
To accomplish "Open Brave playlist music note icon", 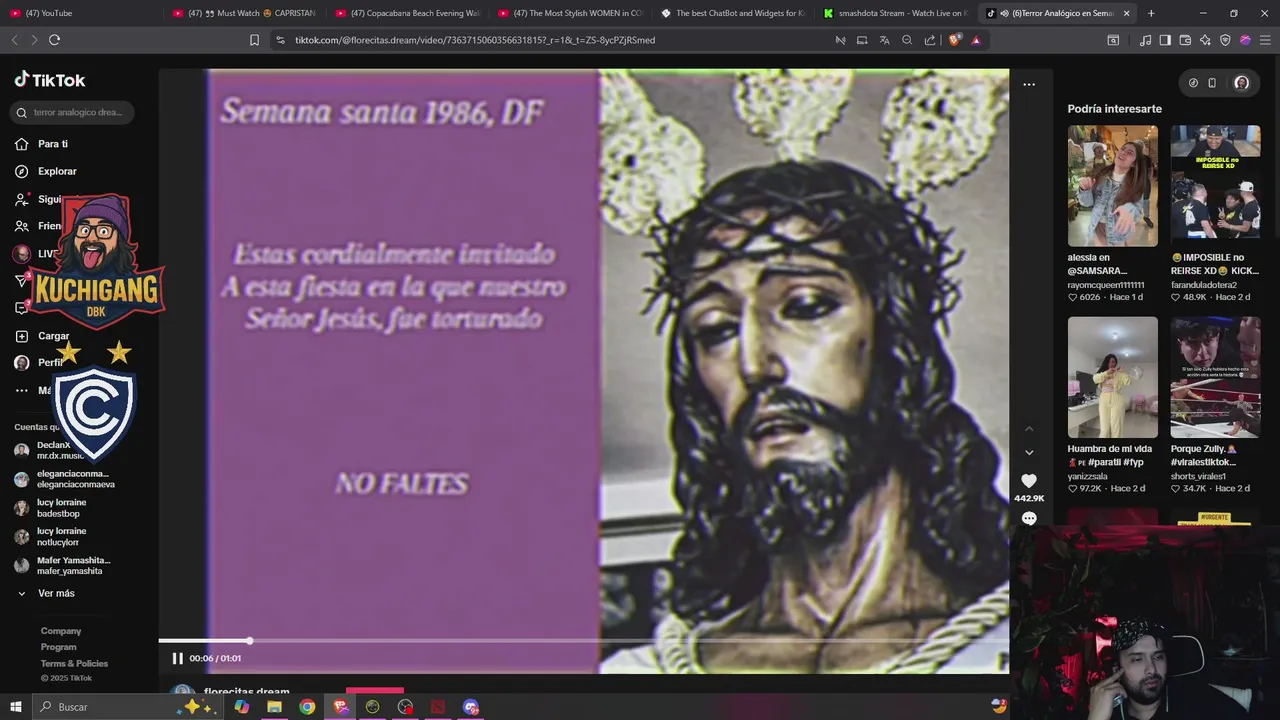I will pyautogui.click(x=1145, y=40).
